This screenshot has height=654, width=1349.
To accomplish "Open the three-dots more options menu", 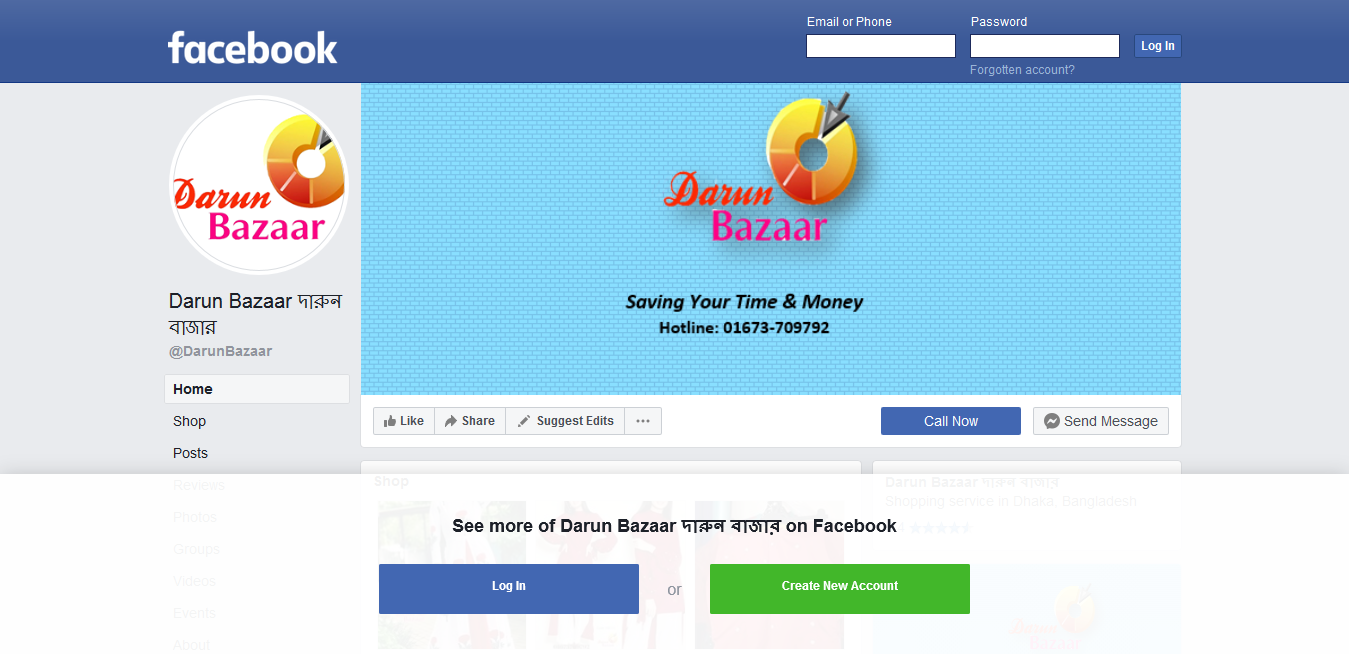I will 643,421.
